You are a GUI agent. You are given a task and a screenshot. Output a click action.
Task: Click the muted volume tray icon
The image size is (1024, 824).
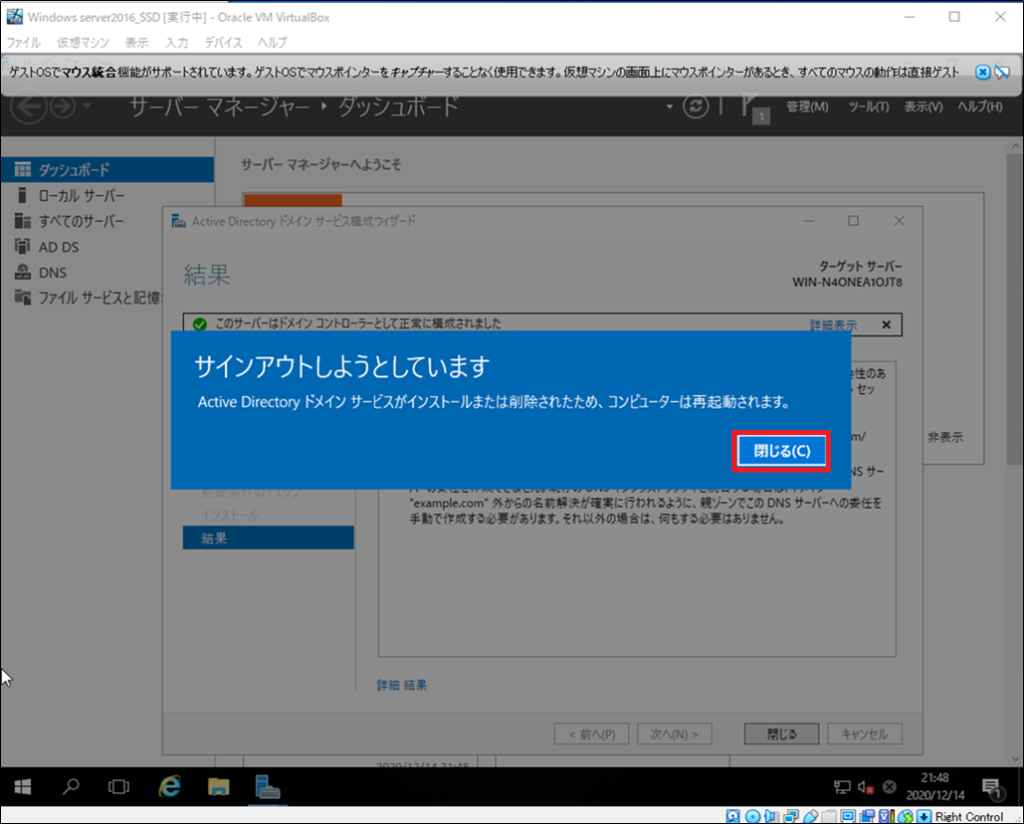click(x=865, y=787)
